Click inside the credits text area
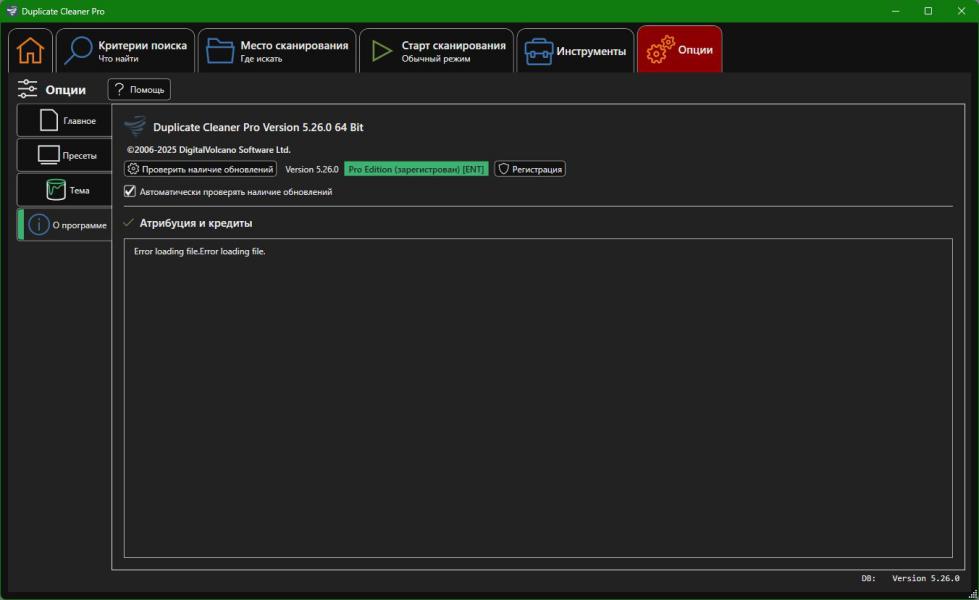 [x=537, y=400]
